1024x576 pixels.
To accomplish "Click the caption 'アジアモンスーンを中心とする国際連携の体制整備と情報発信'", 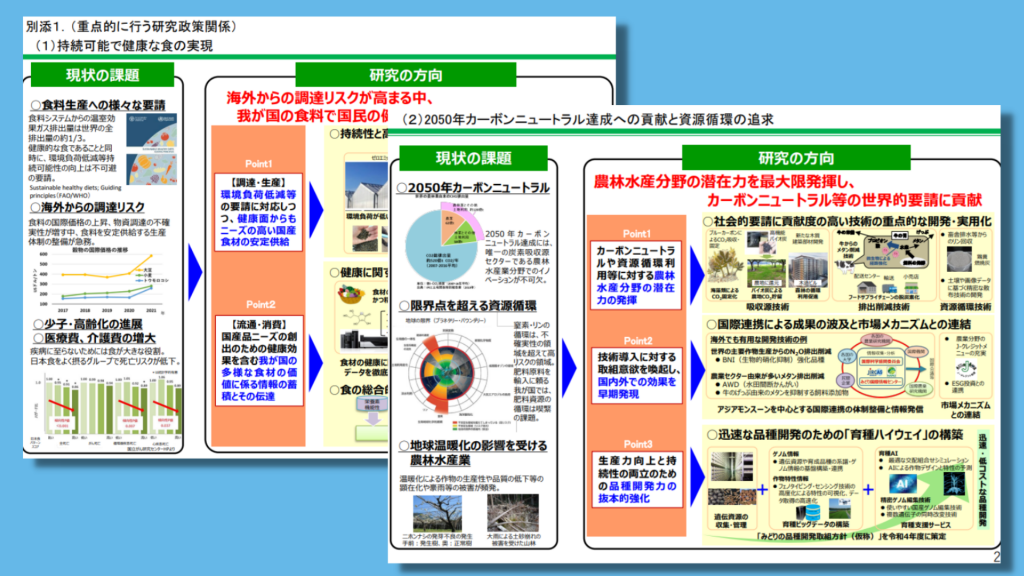I will [x=820, y=409].
